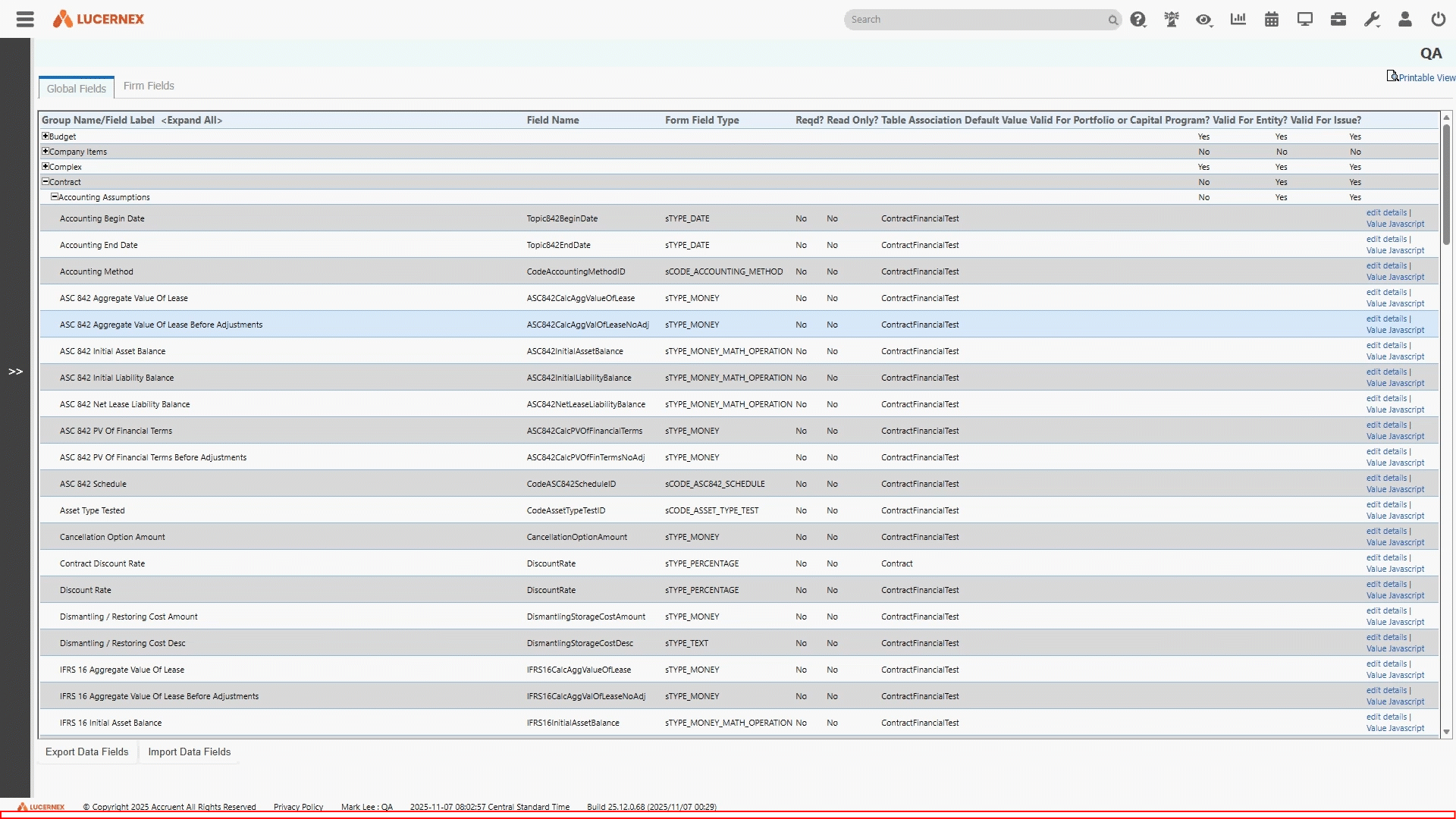Open the Printable View link

point(1426,77)
